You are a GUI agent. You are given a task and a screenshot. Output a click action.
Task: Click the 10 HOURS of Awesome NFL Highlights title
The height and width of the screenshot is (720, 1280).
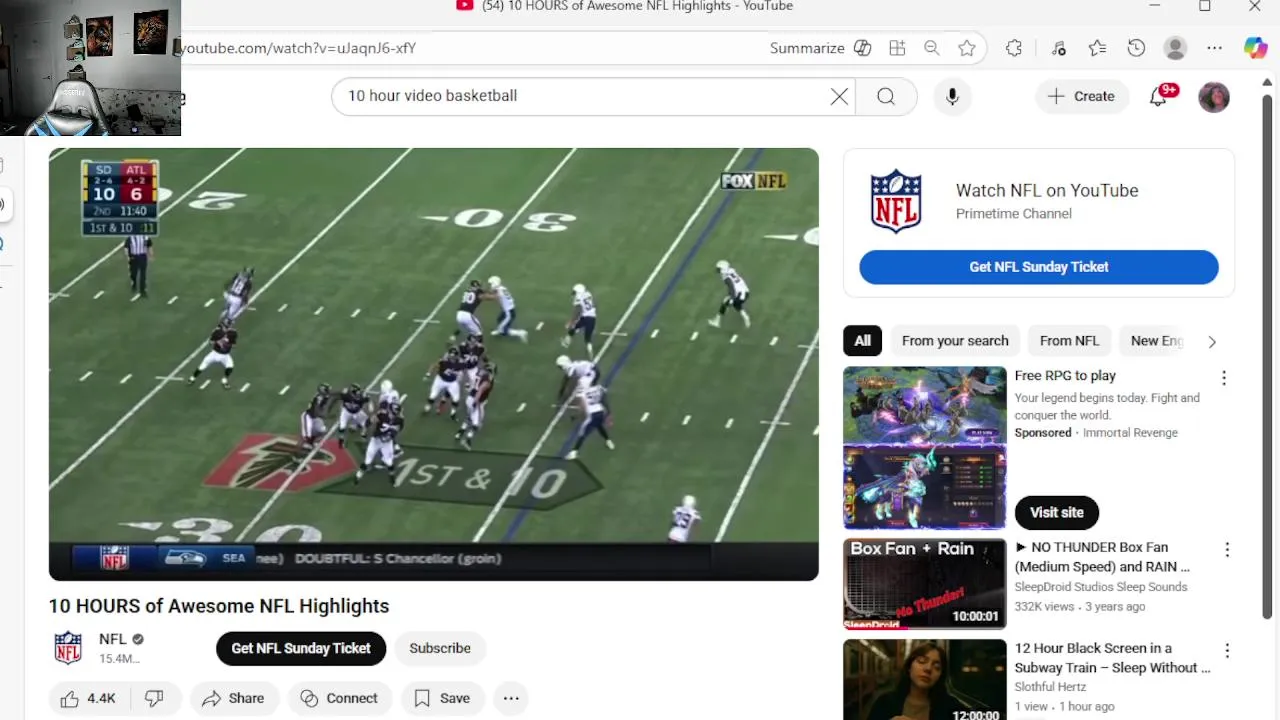click(x=219, y=606)
